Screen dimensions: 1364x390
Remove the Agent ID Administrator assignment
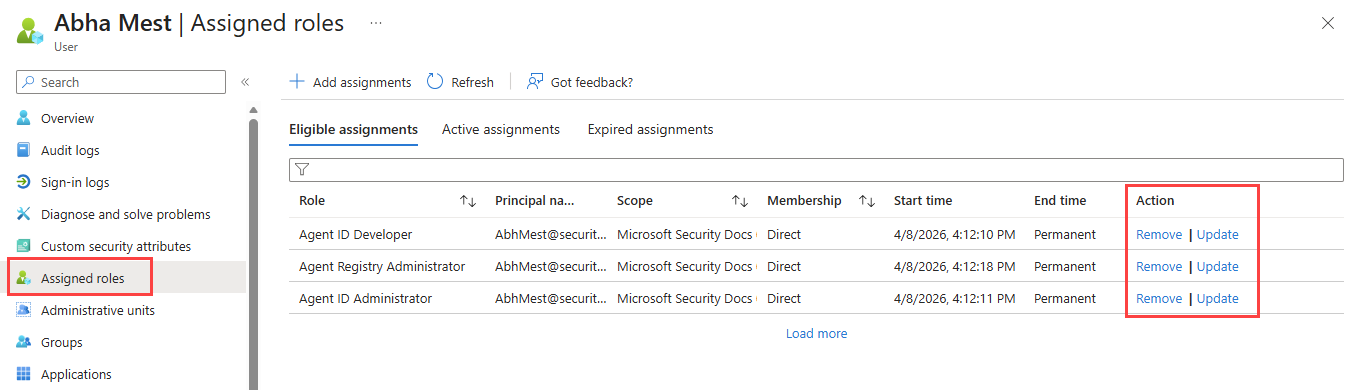click(x=1159, y=299)
